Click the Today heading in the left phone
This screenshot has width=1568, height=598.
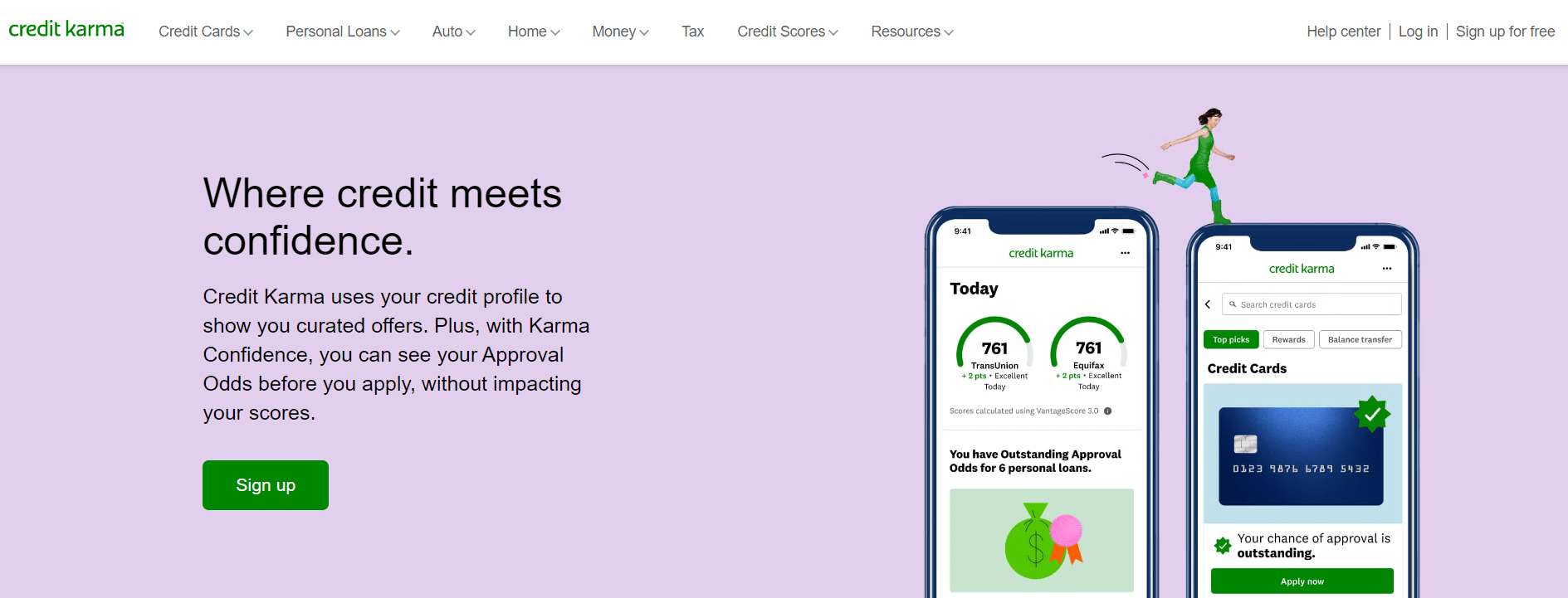pos(974,289)
